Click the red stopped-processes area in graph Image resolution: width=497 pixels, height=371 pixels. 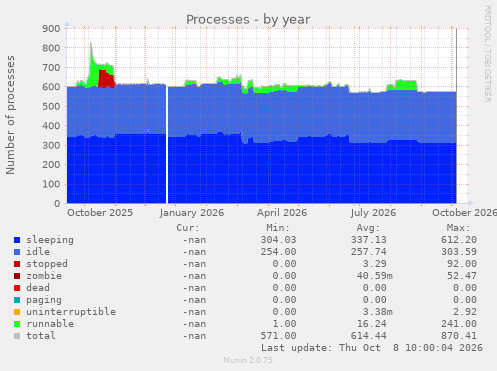click(106, 79)
